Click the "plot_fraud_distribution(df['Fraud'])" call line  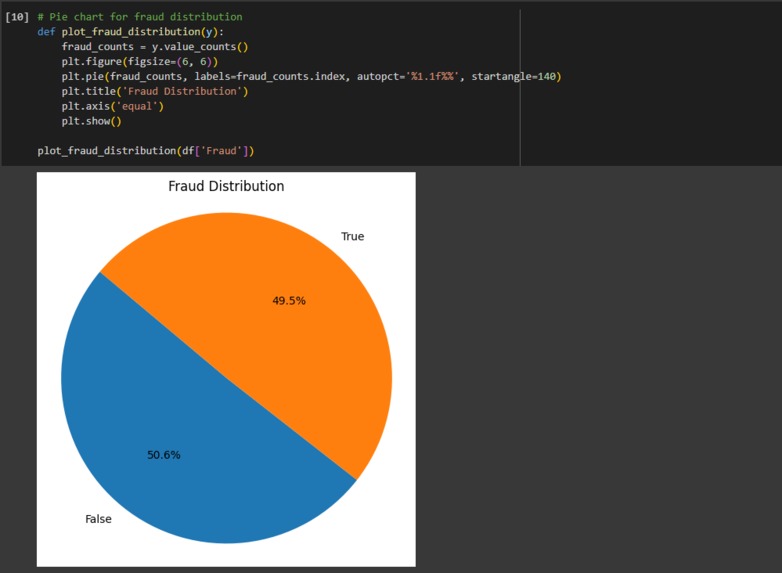(x=146, y=151)
